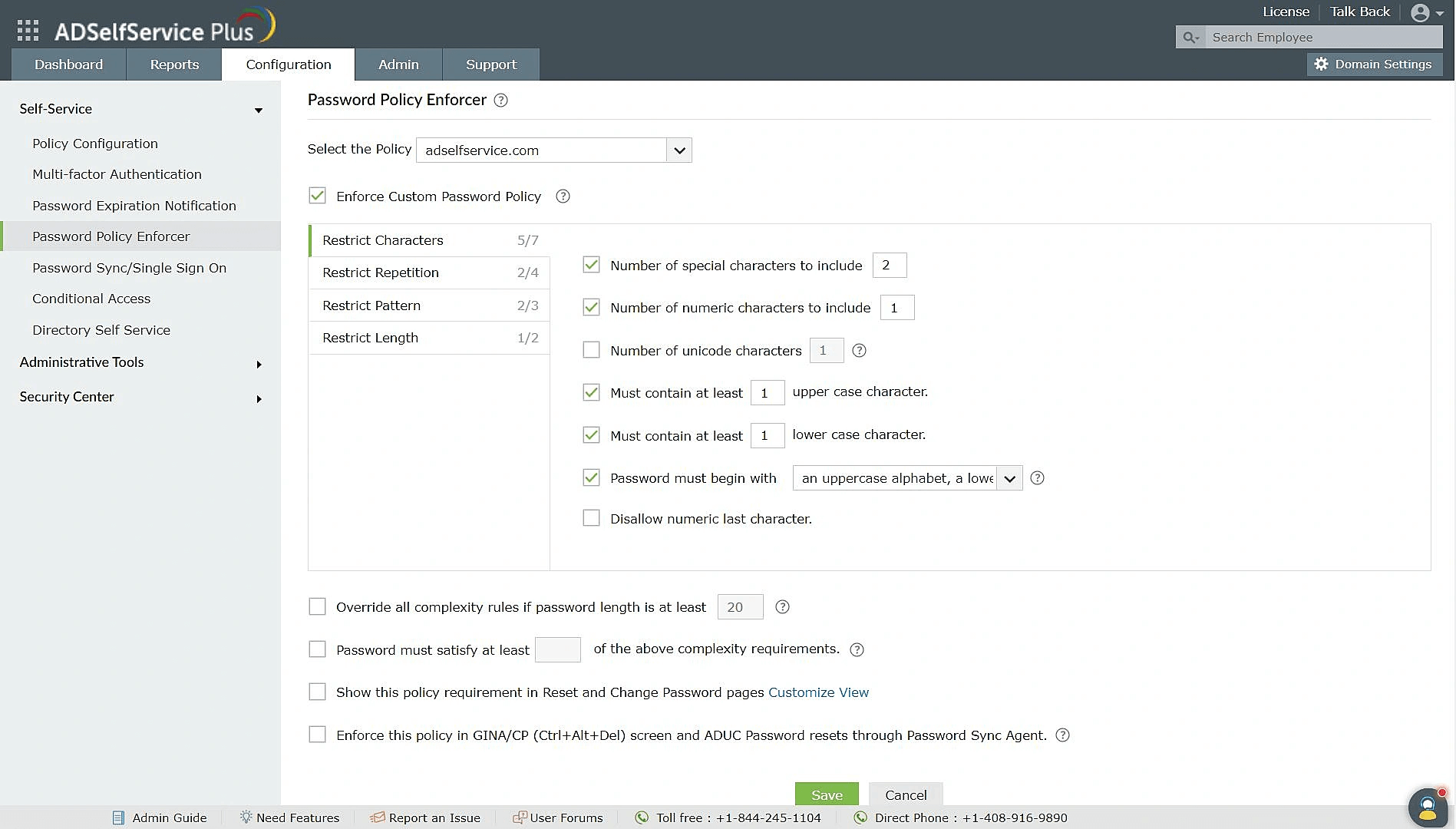
Task: Open the Password Policy Enforcer help icon
Action: pos(500,100)
